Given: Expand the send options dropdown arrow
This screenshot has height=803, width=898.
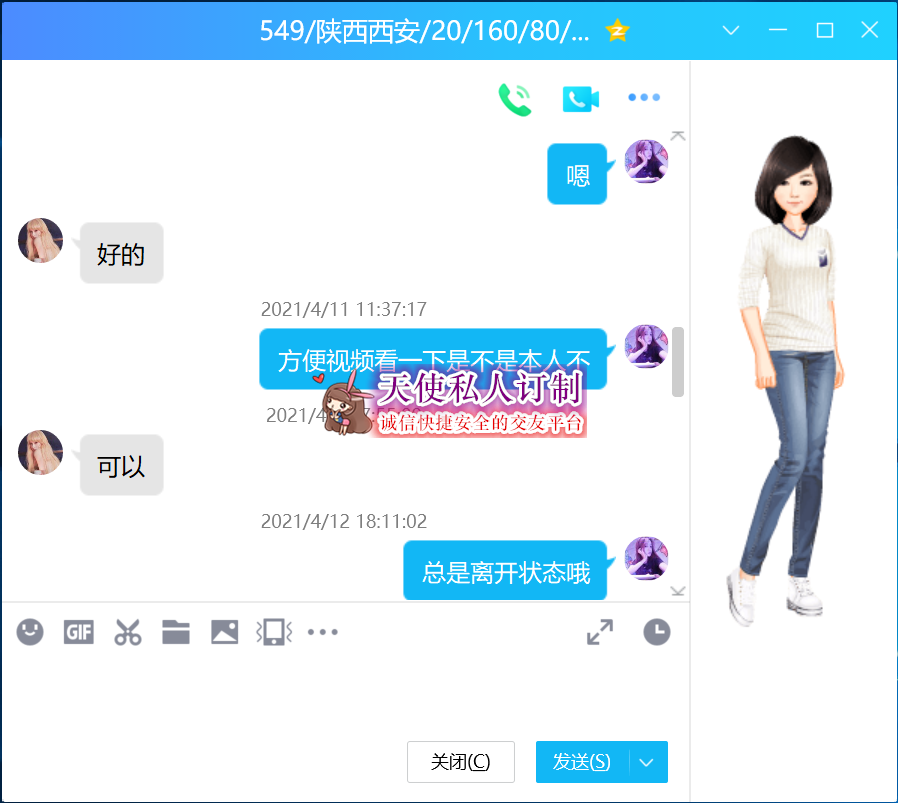Looking at the screenshot, I should [x=647, y=762].
